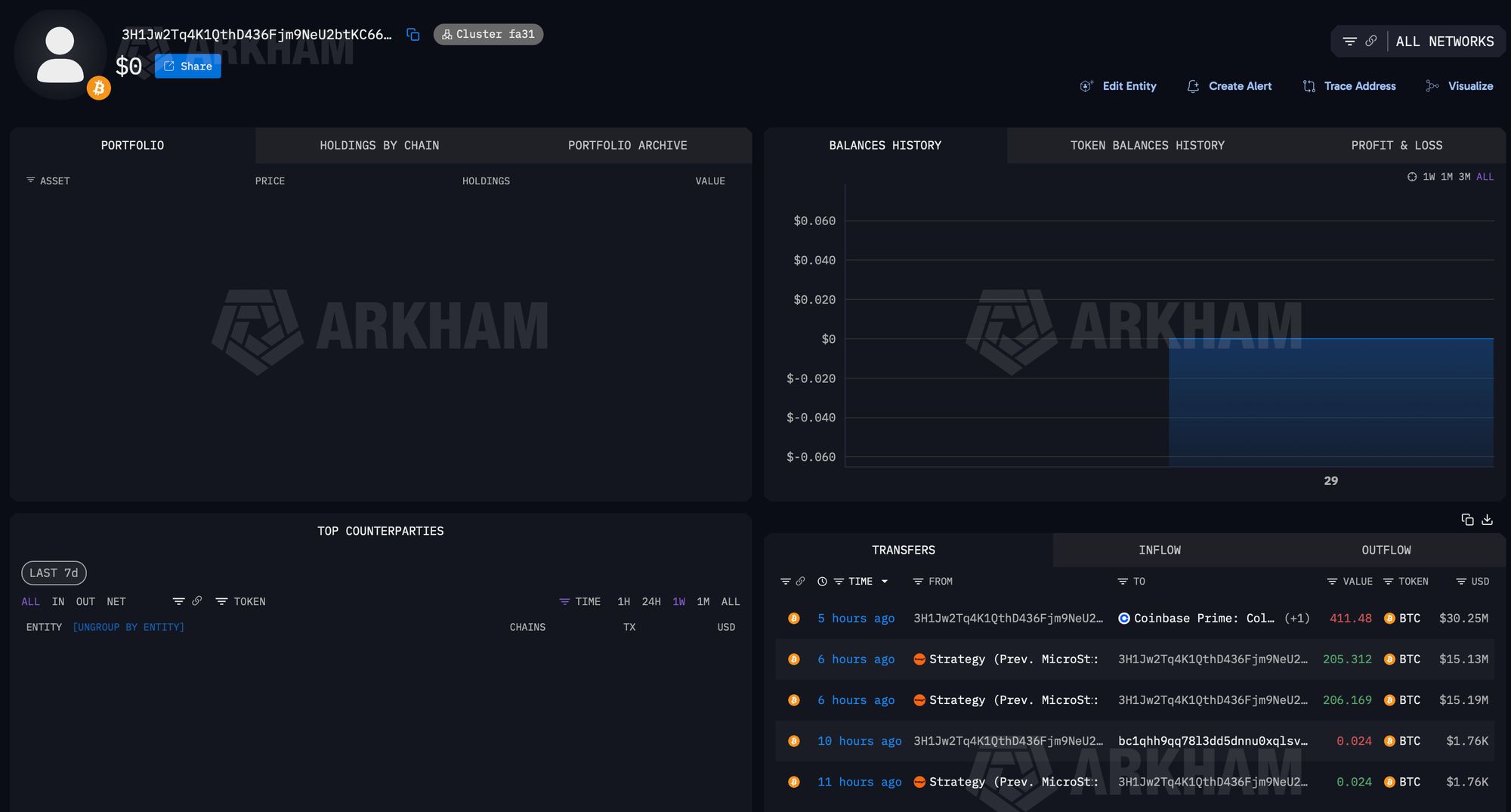Click the BTC token icon in the 411.48 row
This screenshot has width=1511, height=812.
[x=1389, y=618]
